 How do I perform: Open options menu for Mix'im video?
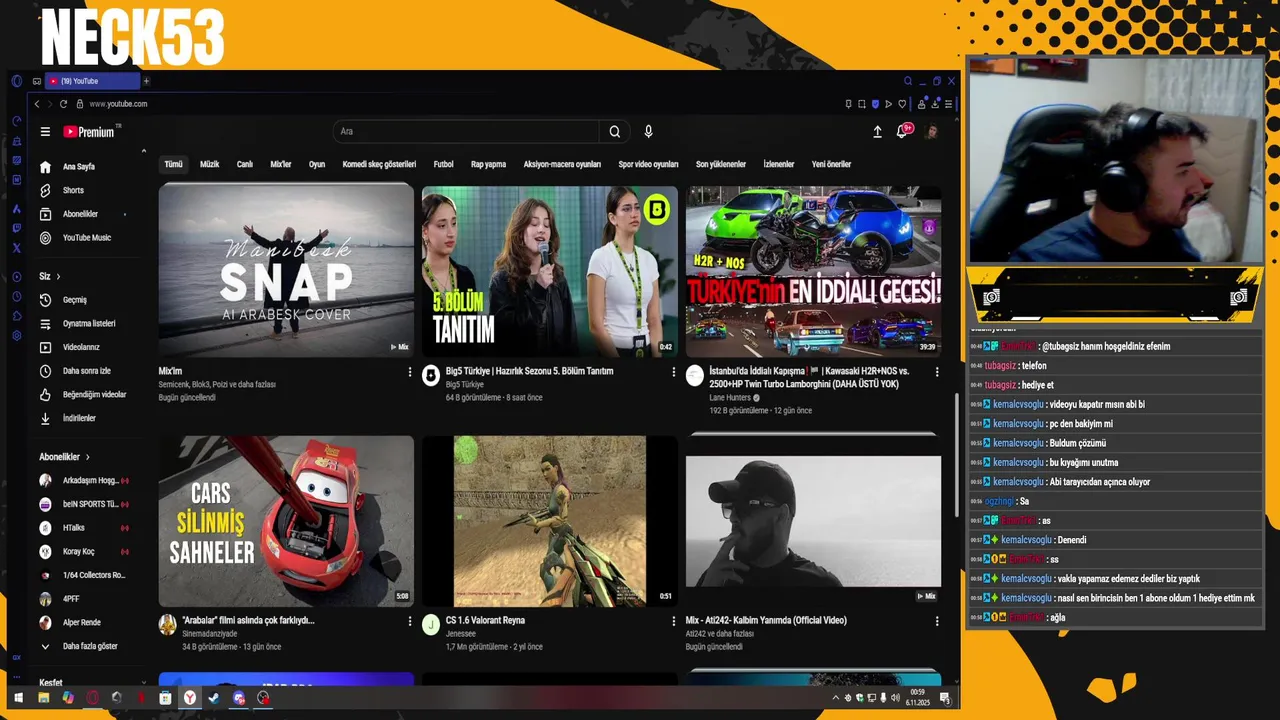tap(409, 372)
